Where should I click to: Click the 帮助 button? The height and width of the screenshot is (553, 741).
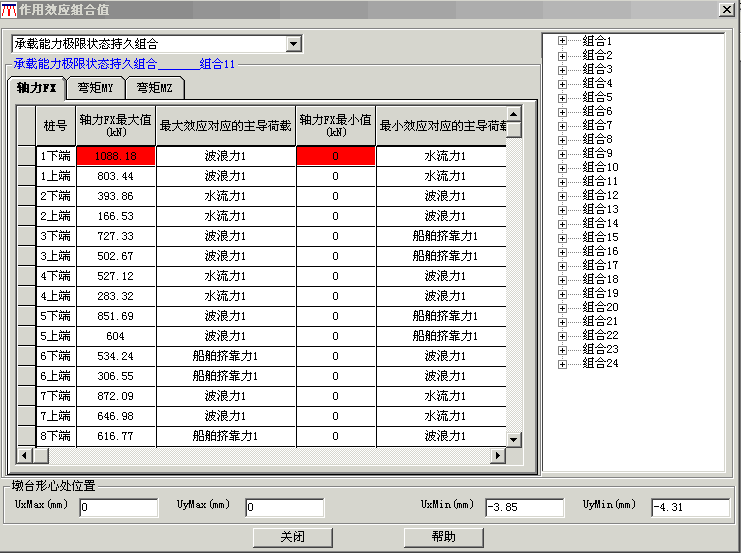[443, 537]
